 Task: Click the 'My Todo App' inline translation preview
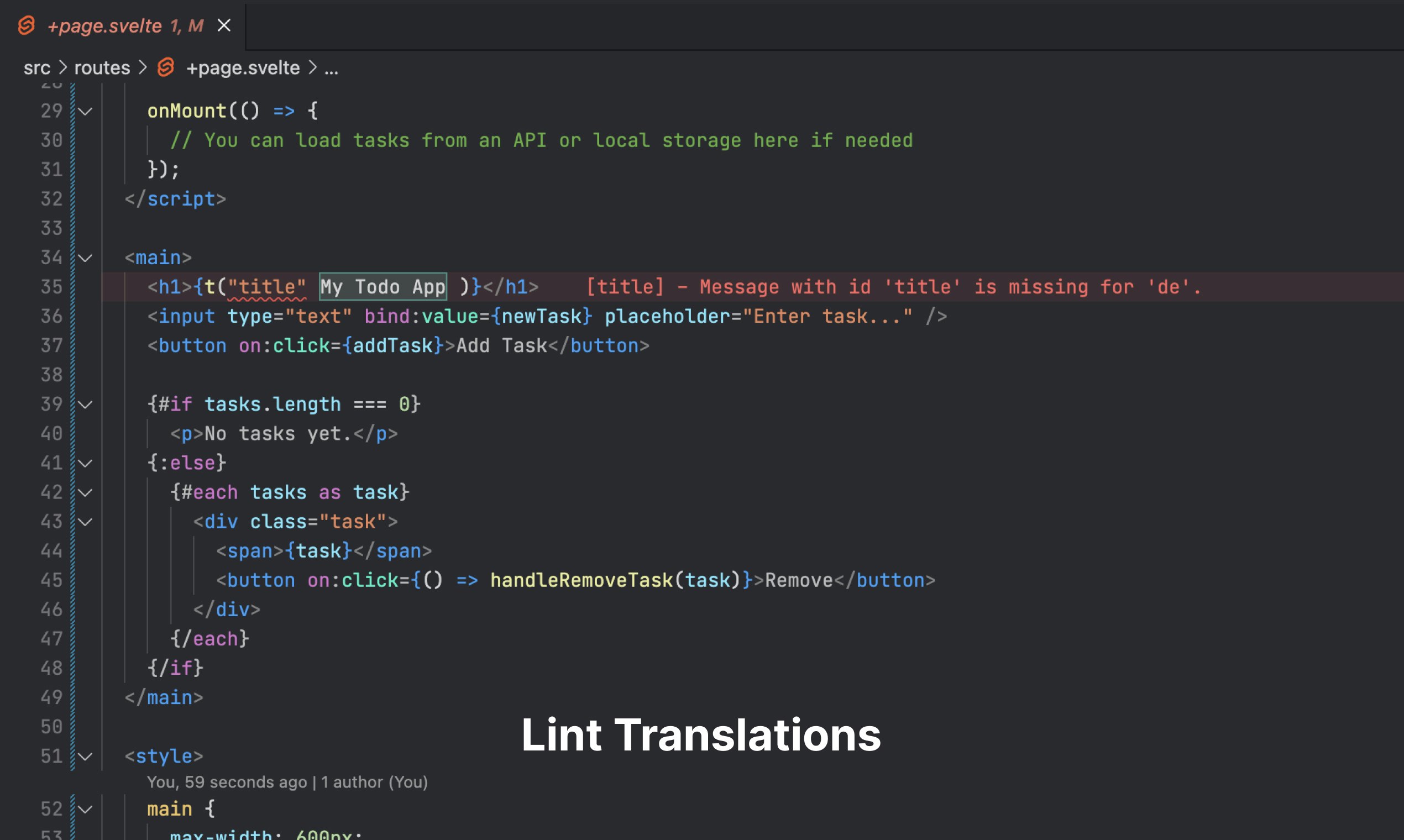(x=383, y=286)
